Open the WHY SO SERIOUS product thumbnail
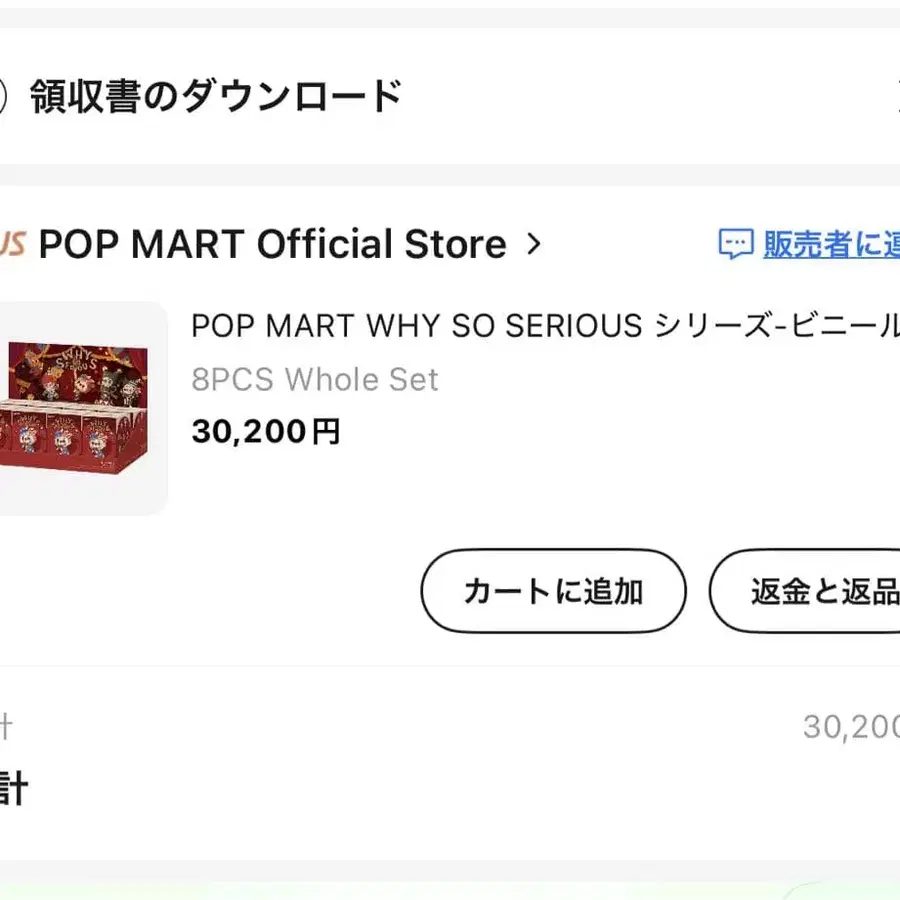 pos(80,408)
